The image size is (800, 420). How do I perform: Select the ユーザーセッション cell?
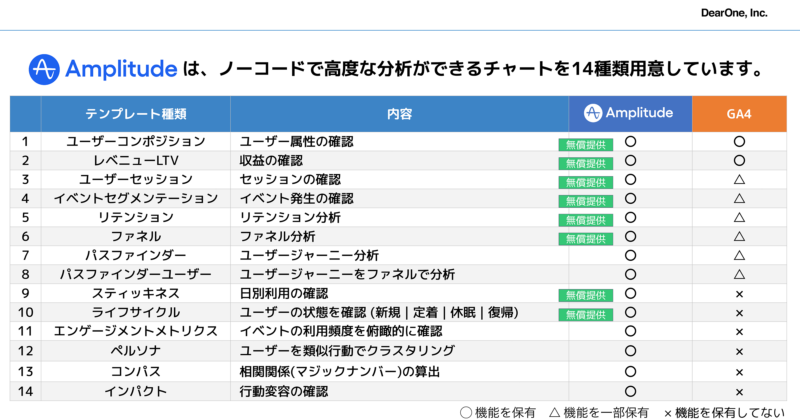tap(136, 179)
